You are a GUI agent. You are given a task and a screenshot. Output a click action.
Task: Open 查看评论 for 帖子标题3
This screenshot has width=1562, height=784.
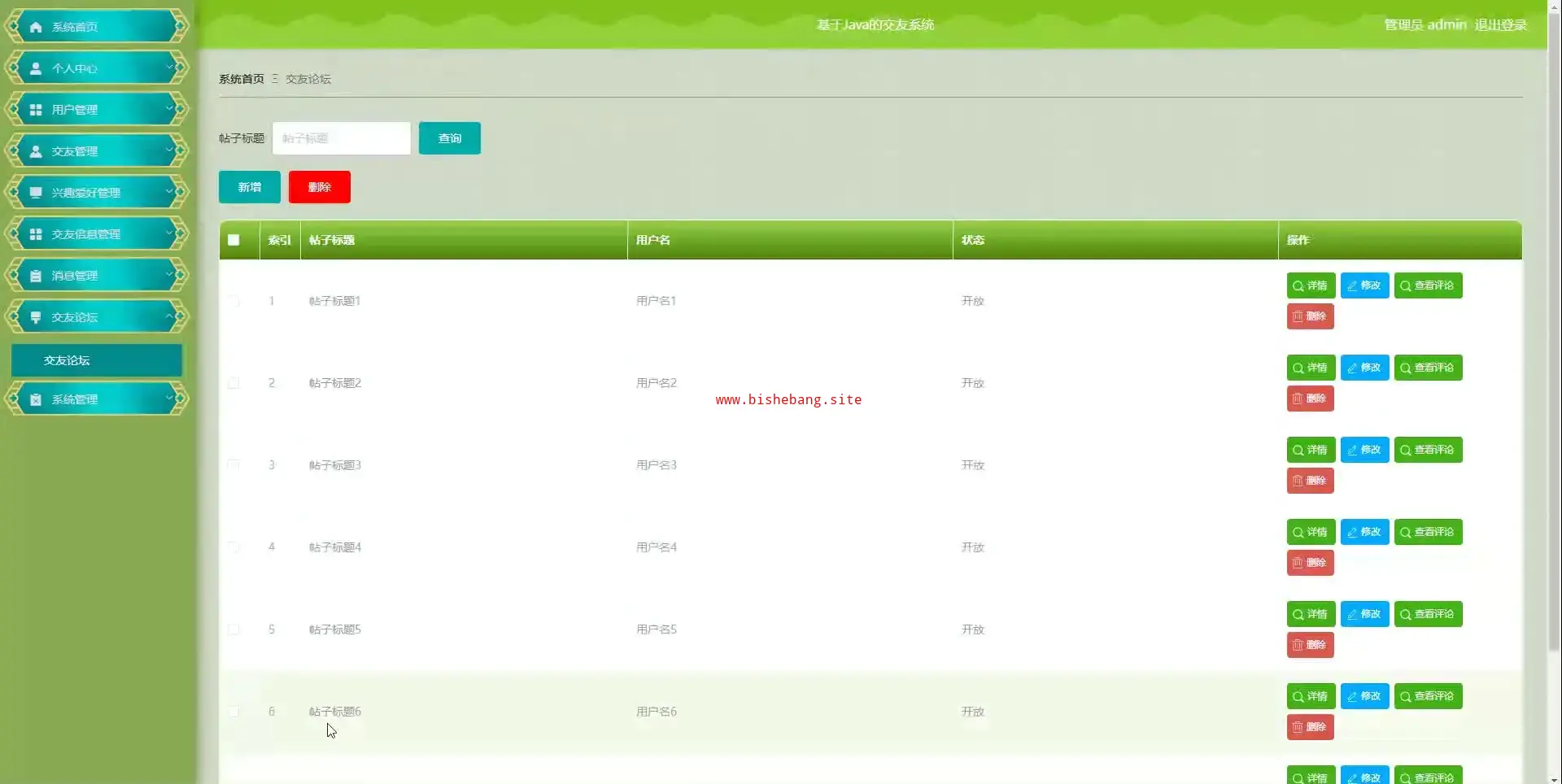[x=1429, y=450]
